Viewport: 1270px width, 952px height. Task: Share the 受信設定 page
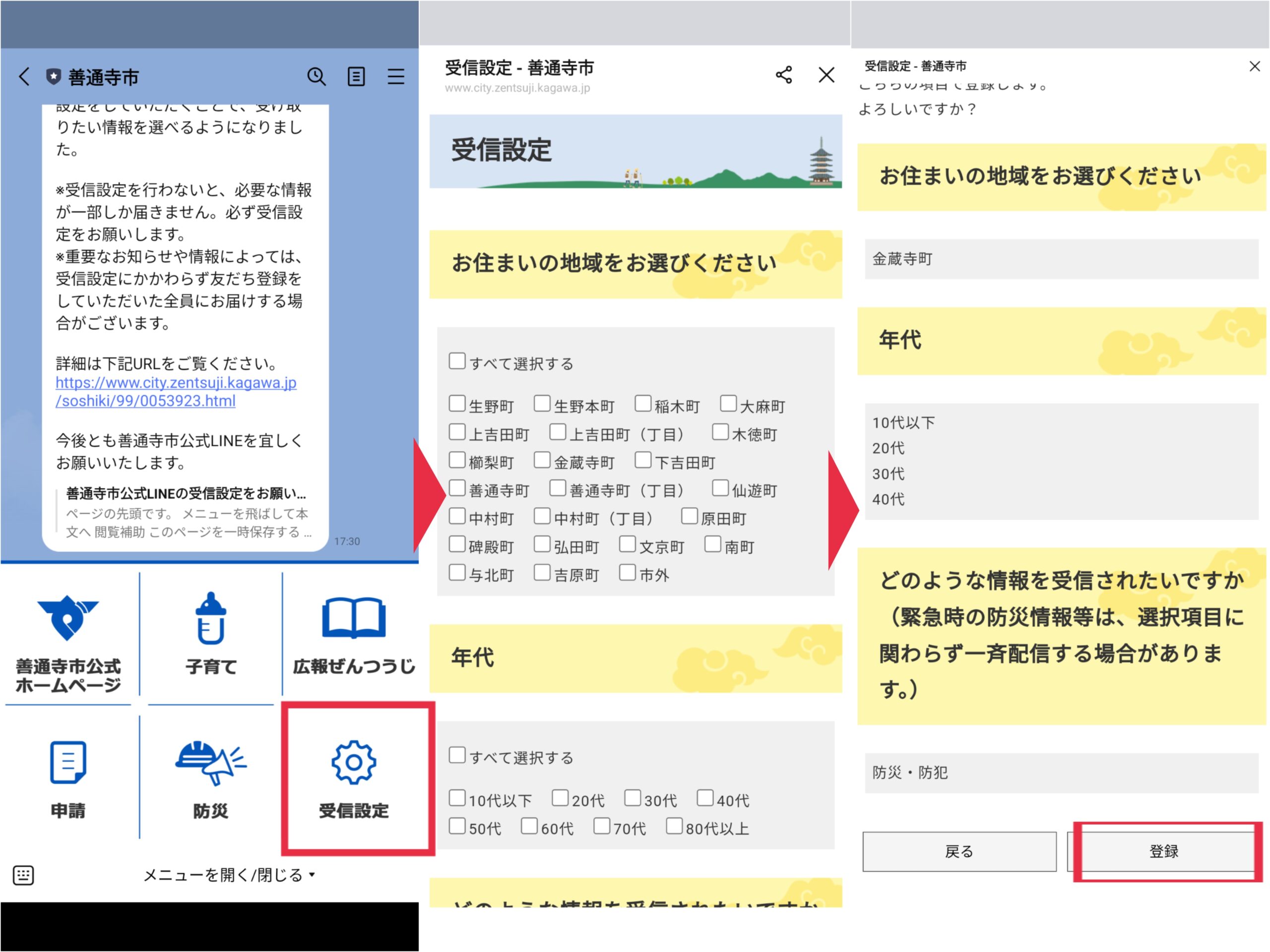(784, 74)
